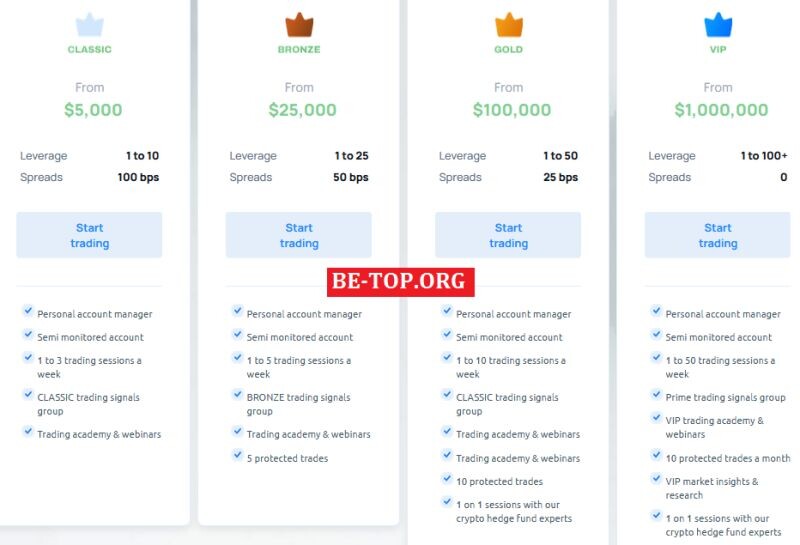Select the BRONZE plan title label
Screen dimensions: 800x545
299,49
